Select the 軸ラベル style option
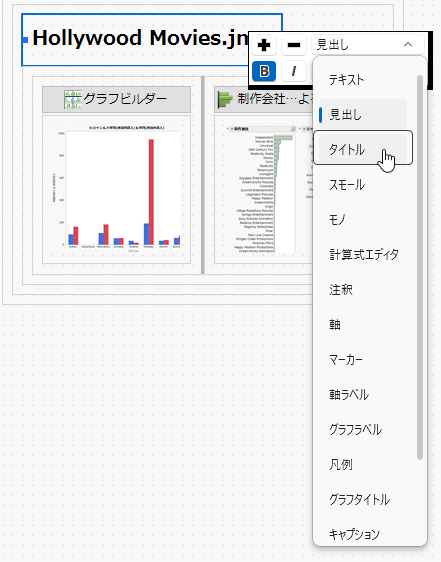The width and height of the screenshot is (441, 562). (x=363, y=395)
